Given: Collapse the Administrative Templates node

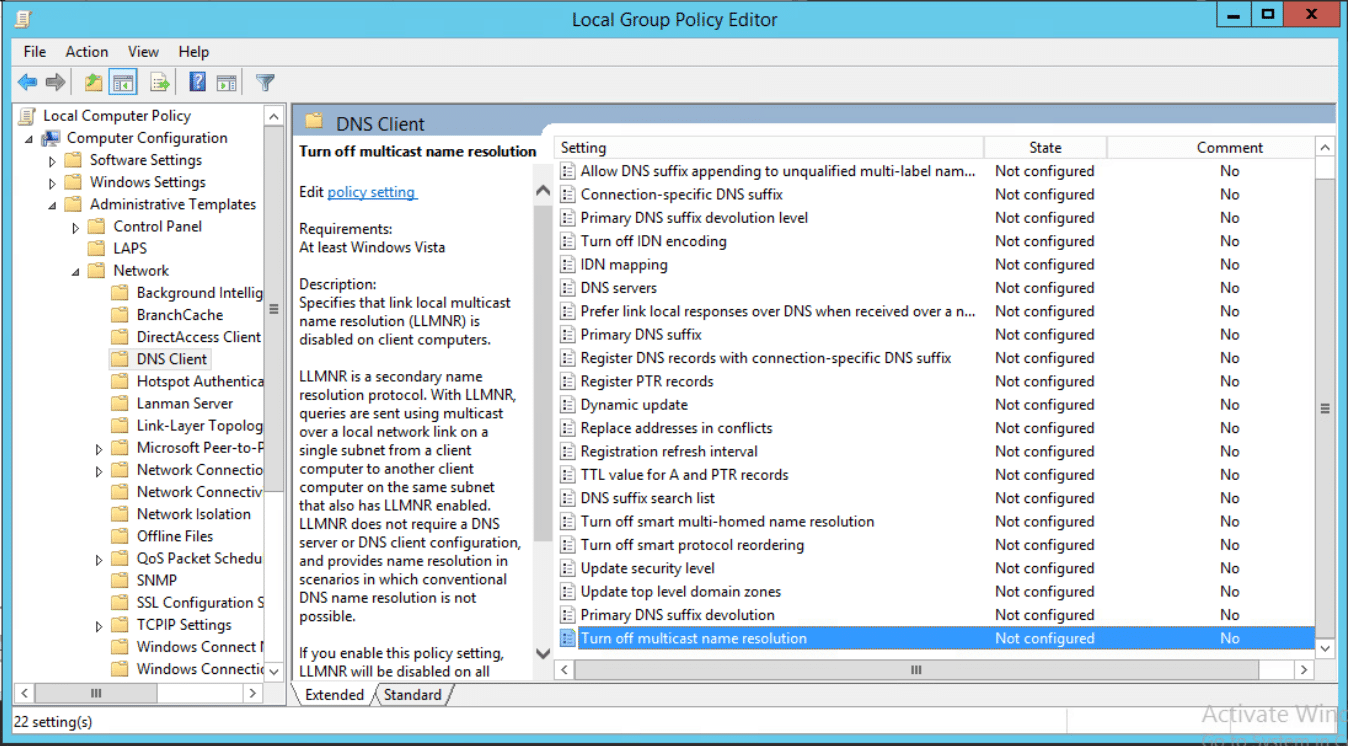Looking at the screenshot, I should pyautogui.click(x=53, y=205).
